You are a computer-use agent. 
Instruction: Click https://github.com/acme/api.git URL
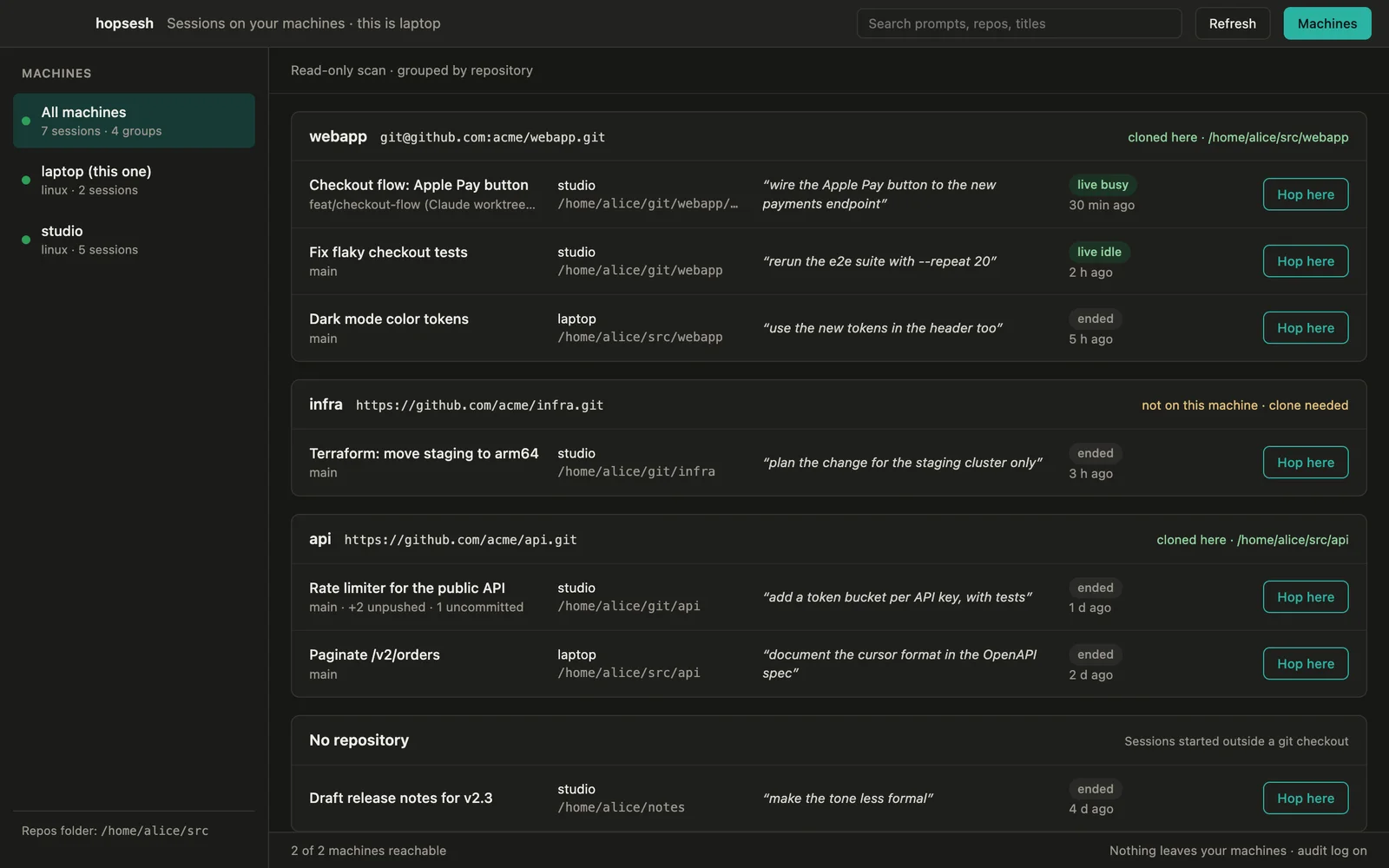(460, 540)
